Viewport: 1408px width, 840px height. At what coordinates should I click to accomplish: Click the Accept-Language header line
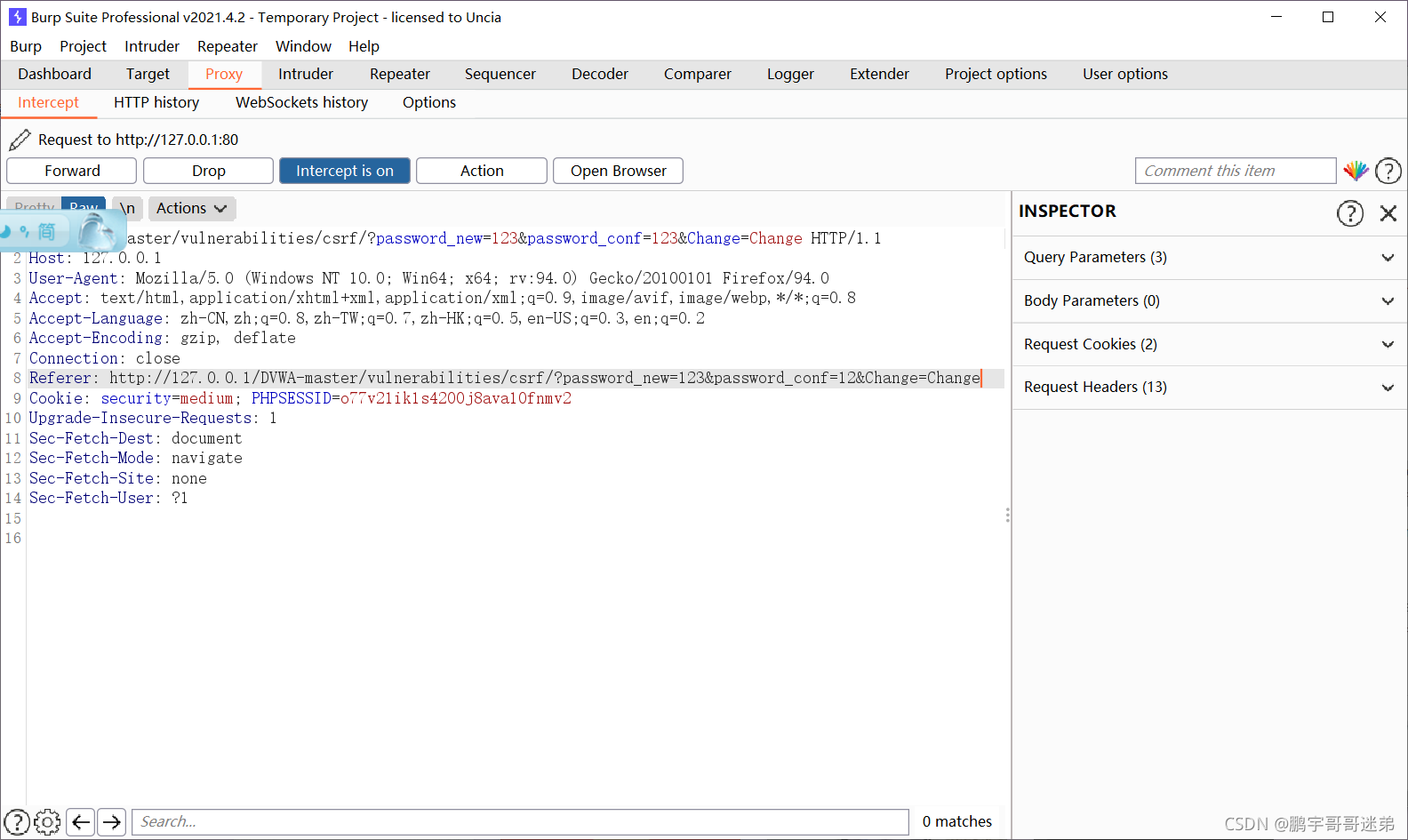click(x=367, y=318)
